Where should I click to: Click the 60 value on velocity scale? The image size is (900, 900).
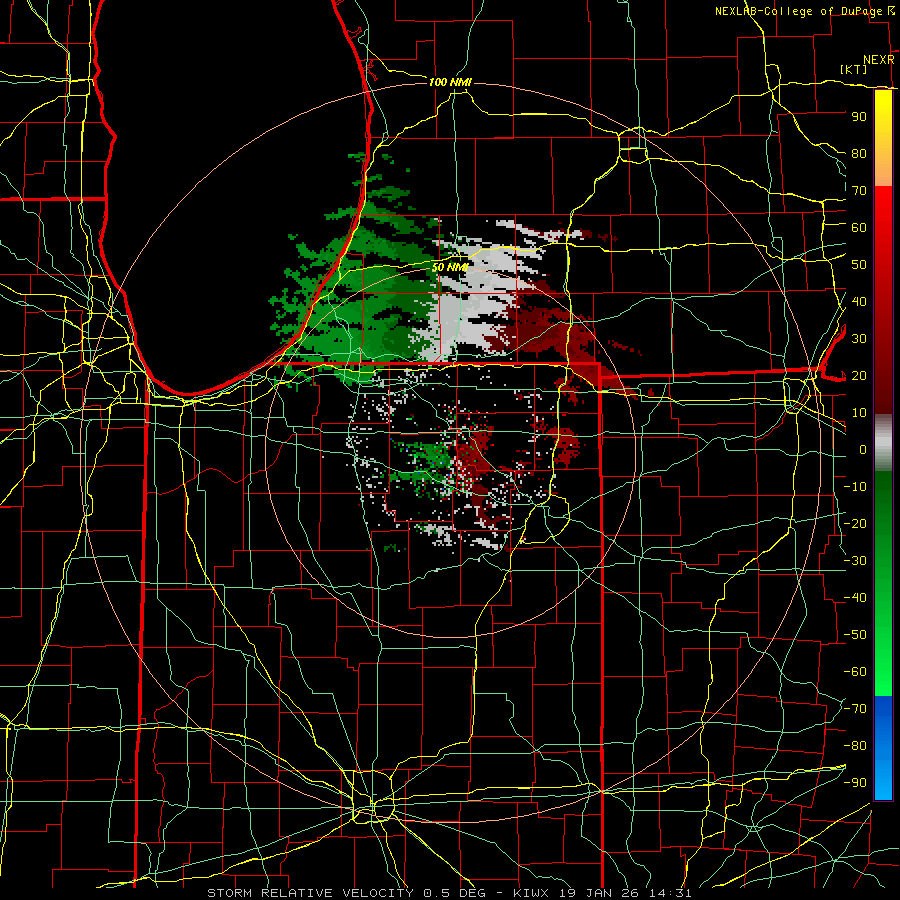(859, 227)
